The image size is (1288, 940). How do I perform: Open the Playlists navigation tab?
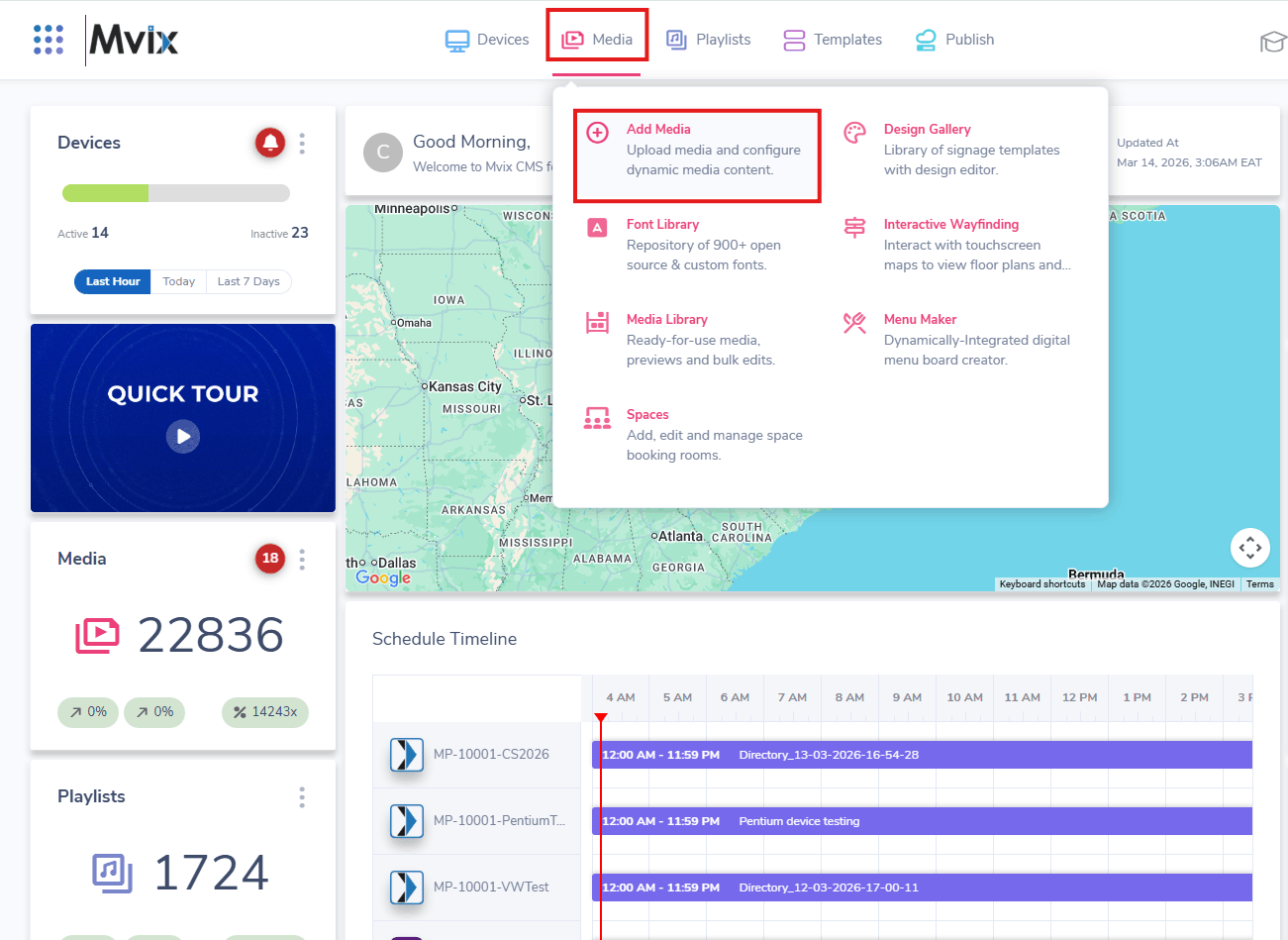coord(708,40)
